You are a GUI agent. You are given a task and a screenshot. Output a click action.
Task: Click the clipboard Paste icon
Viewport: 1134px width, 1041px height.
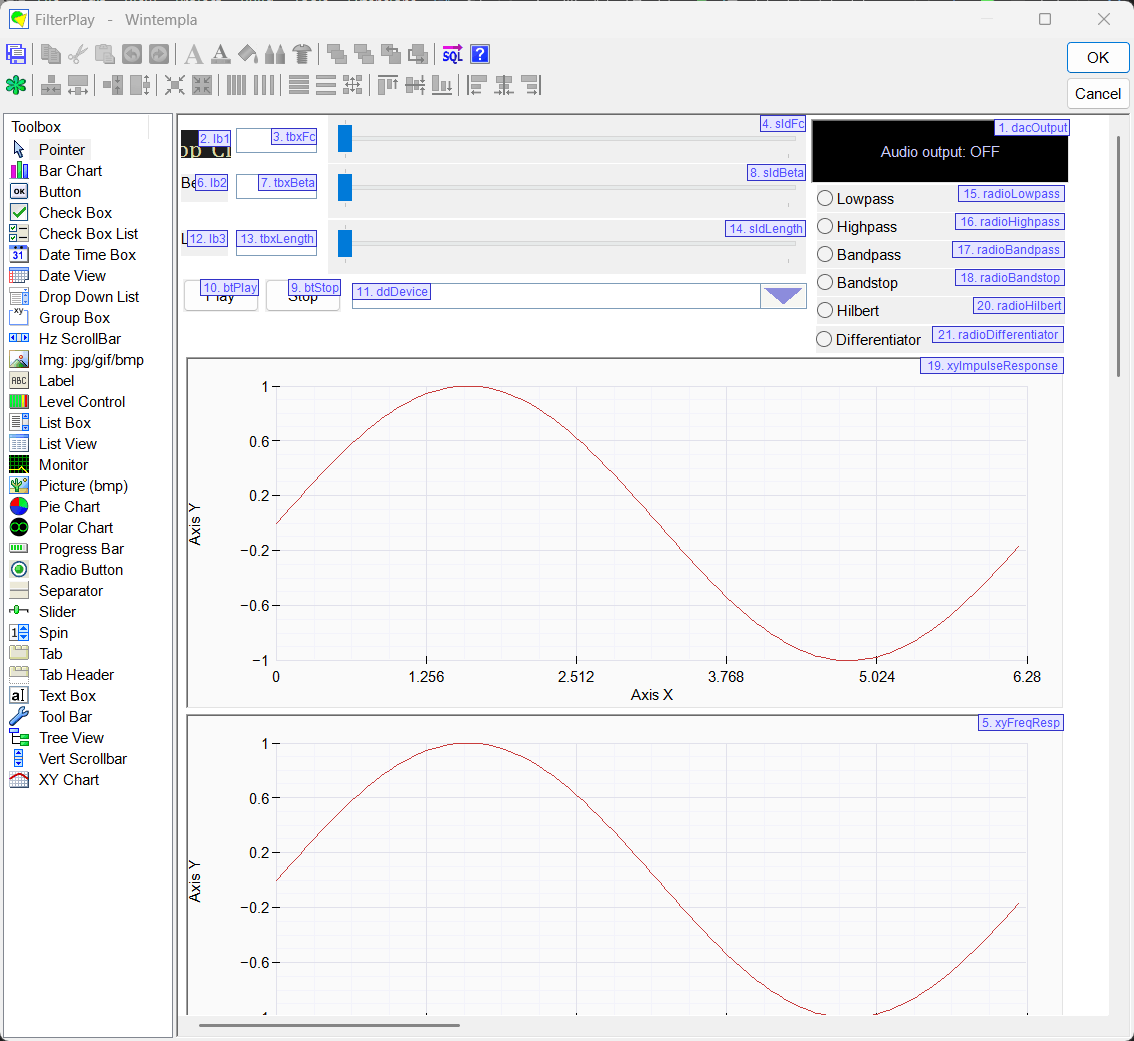coord(105,54)
